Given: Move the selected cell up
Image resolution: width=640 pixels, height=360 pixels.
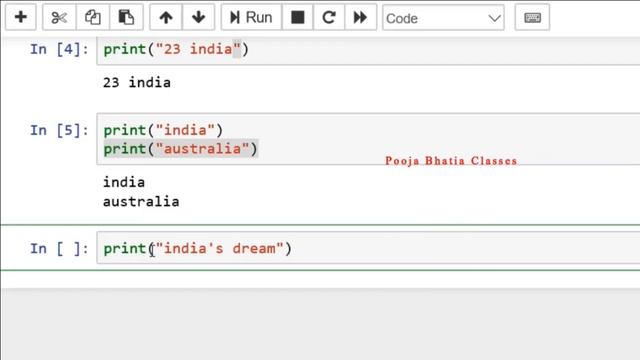Looking at the screenshot, I should pos(166,18).
